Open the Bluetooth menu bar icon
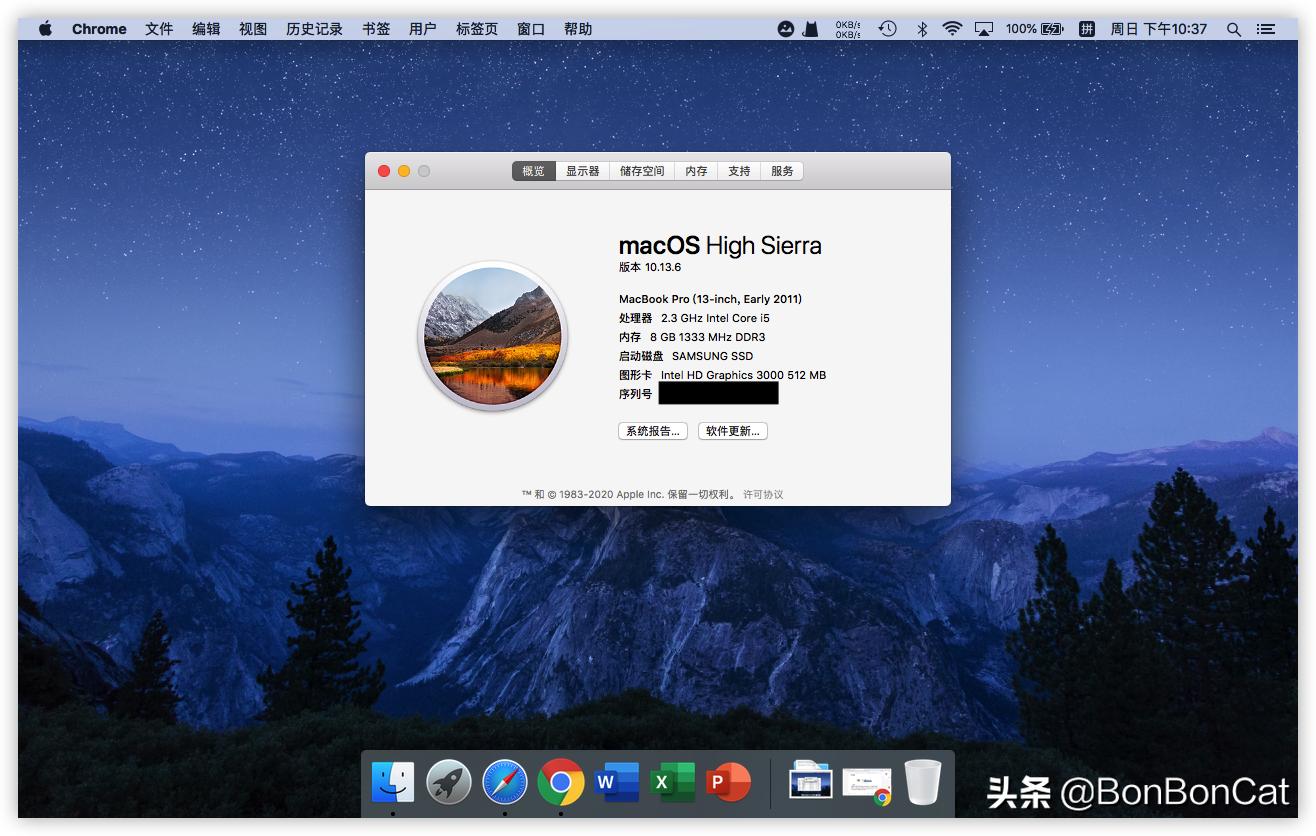 pyautogui.click(x=921, y=28)
